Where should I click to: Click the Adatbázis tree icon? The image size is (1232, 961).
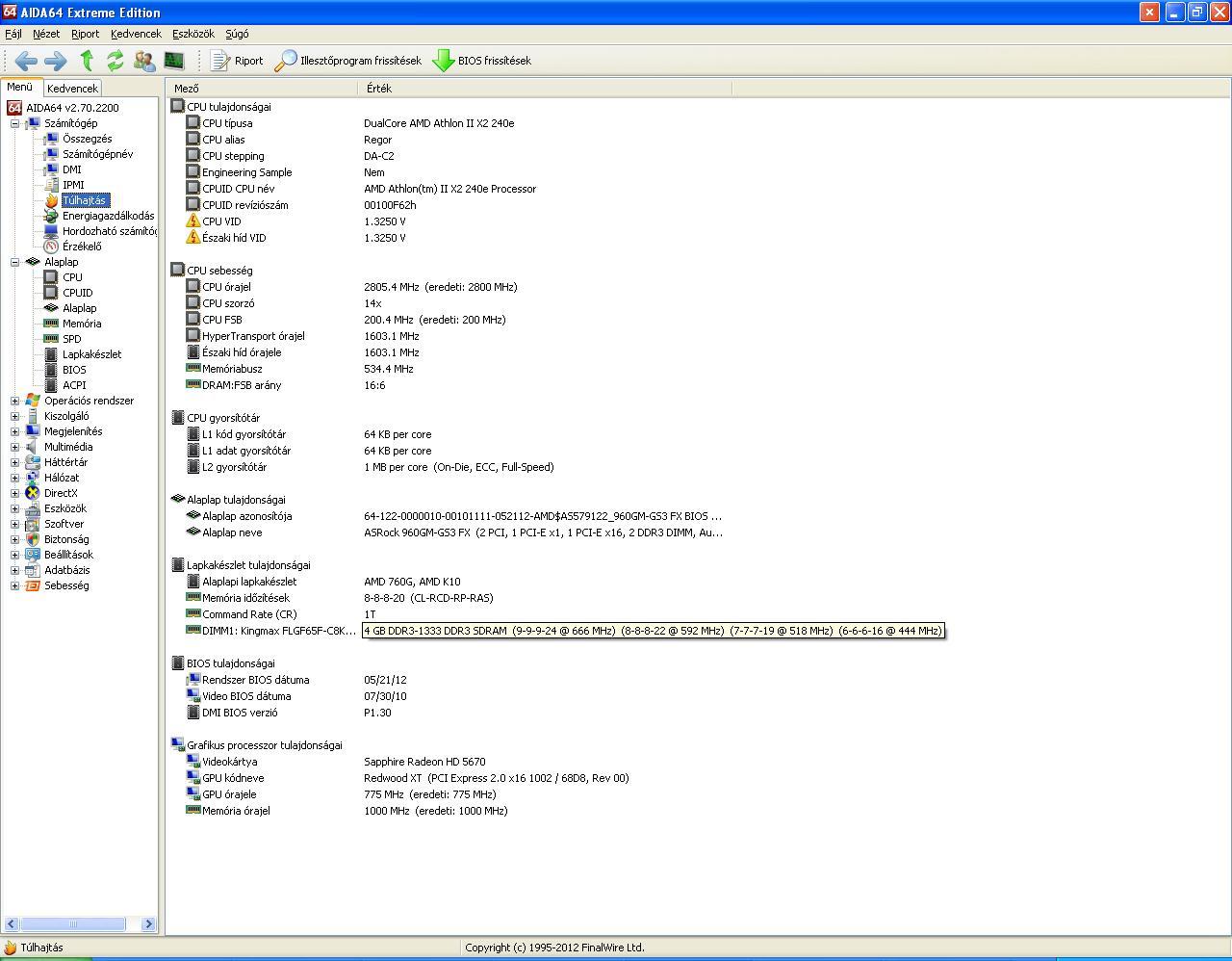[33, 570]
